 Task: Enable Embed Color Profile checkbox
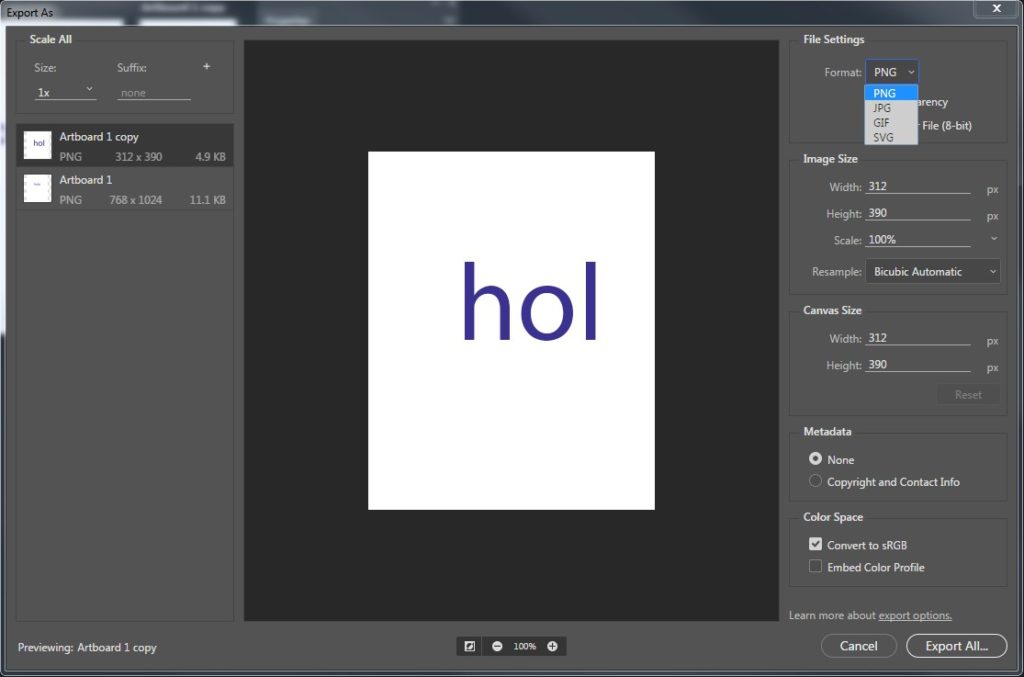pyautogui.click(x=815, y=567)
